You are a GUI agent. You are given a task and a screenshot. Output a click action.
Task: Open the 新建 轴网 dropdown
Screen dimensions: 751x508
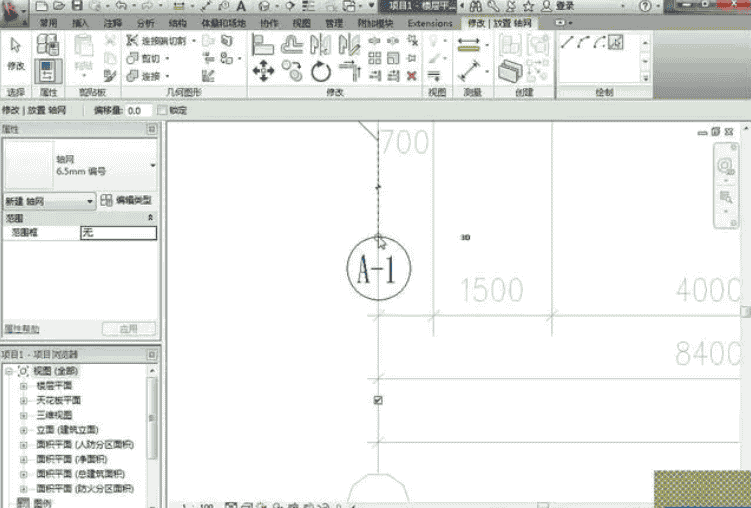coord(49,201)
